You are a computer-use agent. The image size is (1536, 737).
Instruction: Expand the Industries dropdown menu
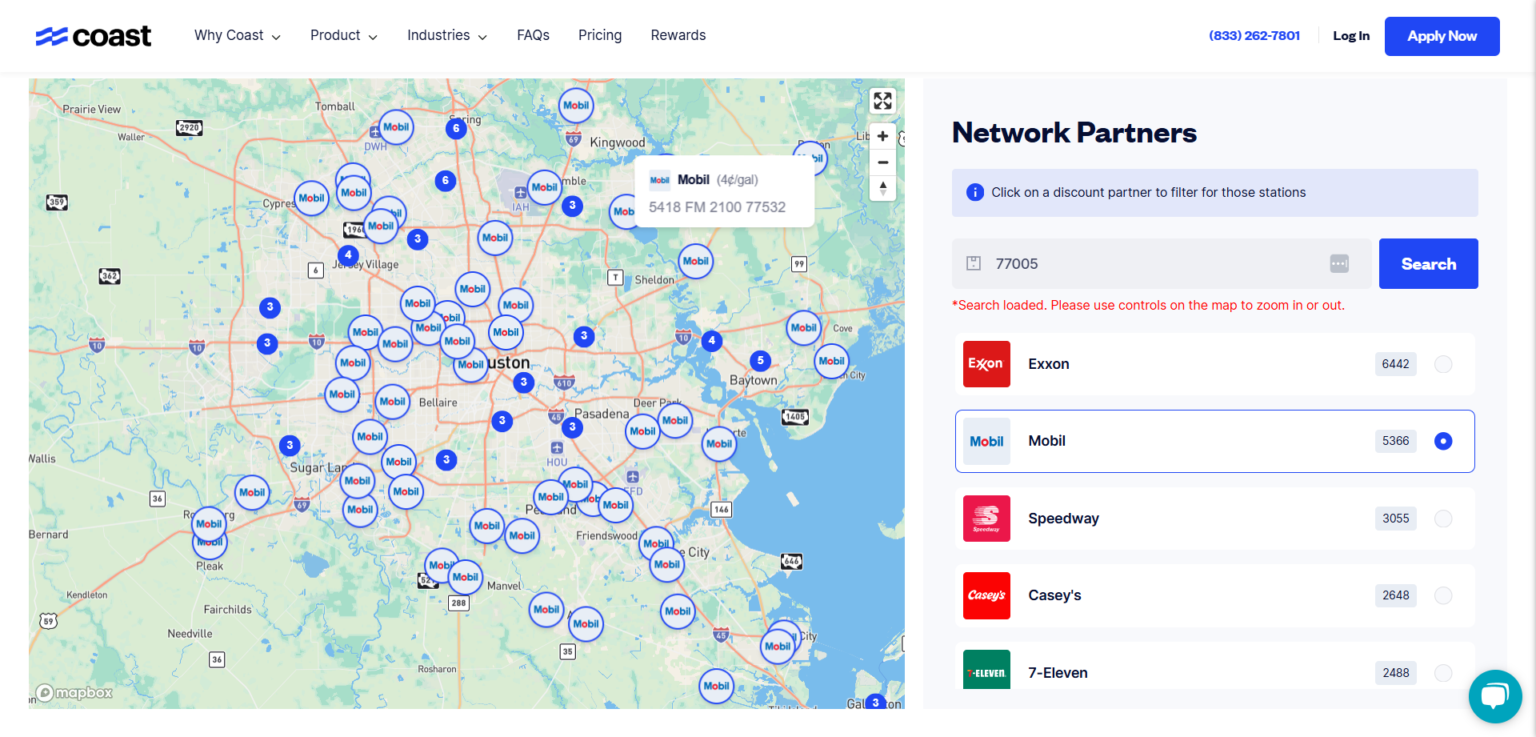click(446, 36)
